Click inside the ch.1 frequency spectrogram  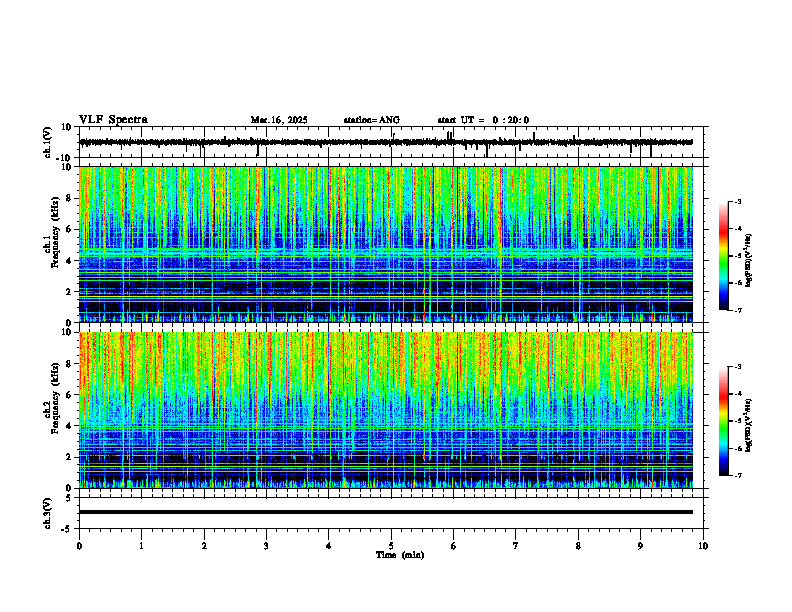coord(386,244)
